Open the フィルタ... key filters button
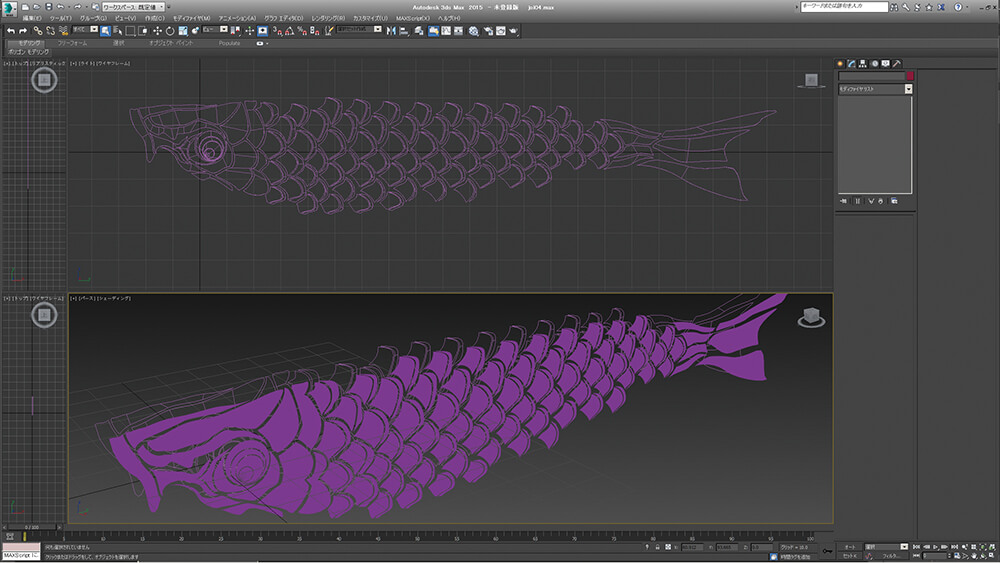The image size is (1000, 563). tap(890, 556)
